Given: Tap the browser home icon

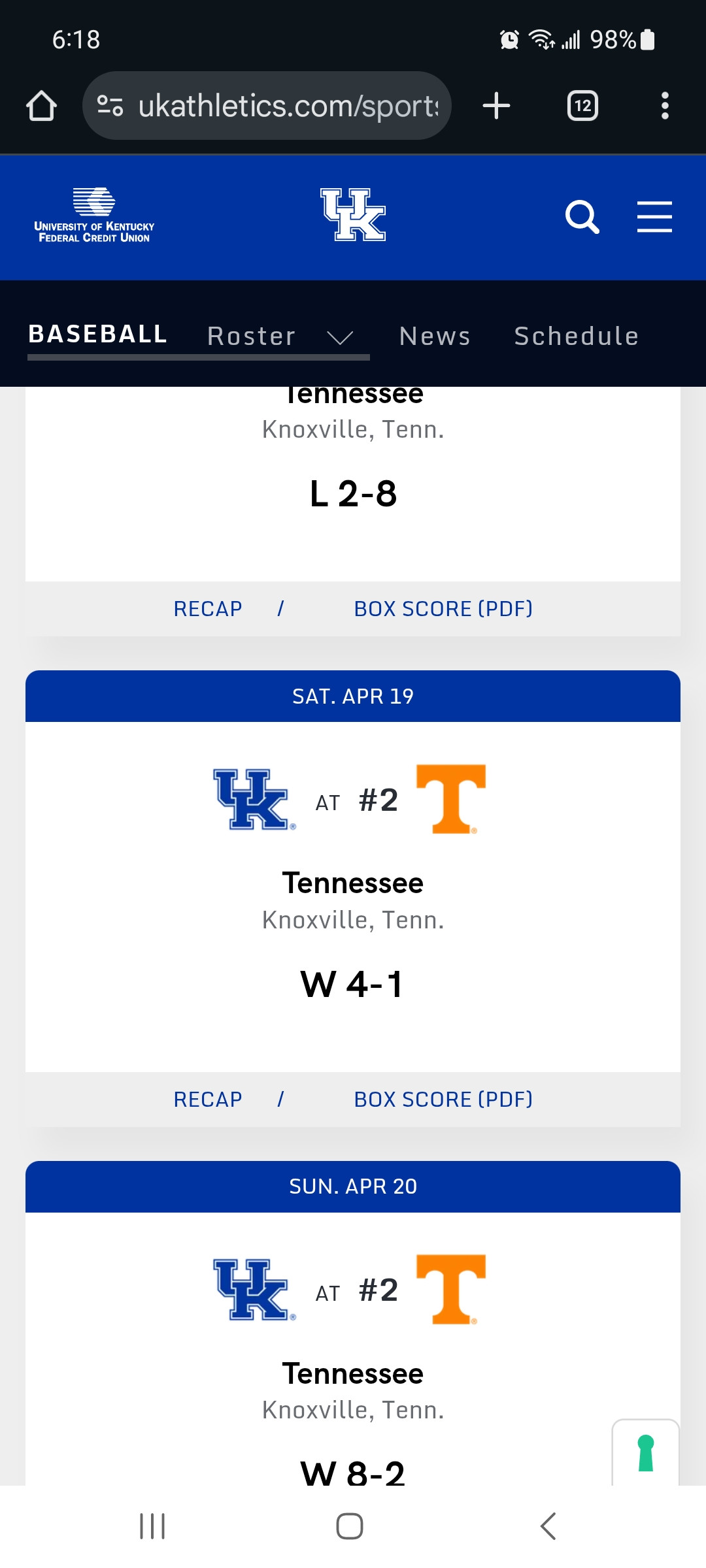Looking at the screenshot, I should [41, 106].
